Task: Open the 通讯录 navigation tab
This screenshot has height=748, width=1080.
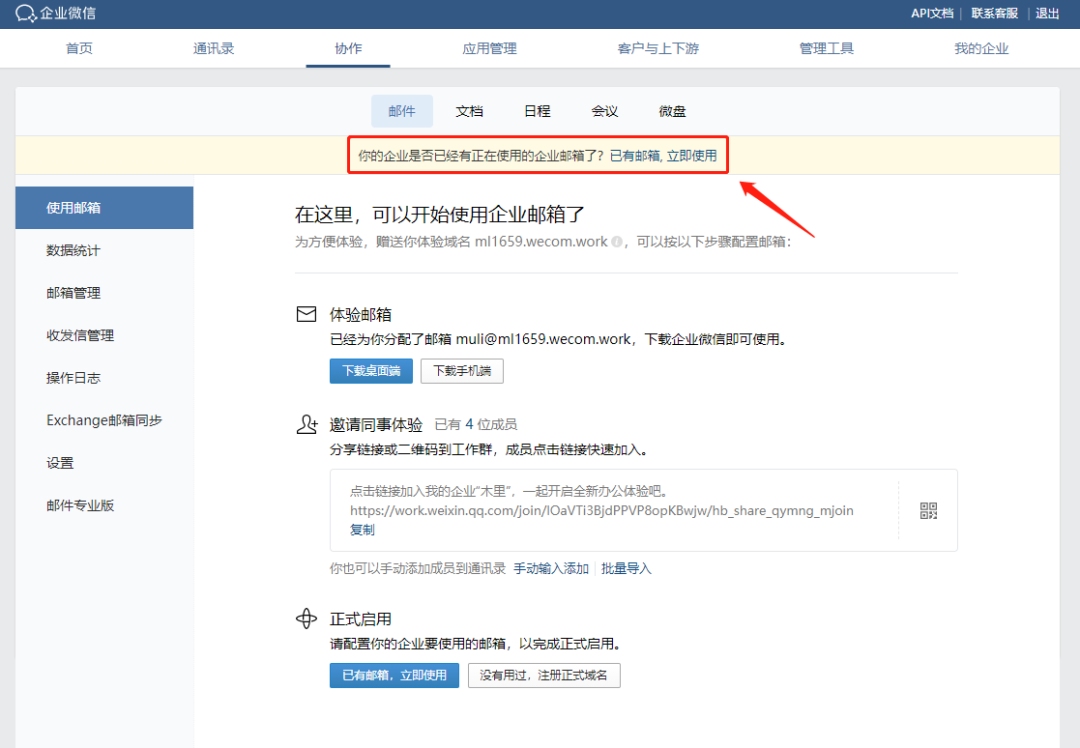Action: tap(214, 48)
